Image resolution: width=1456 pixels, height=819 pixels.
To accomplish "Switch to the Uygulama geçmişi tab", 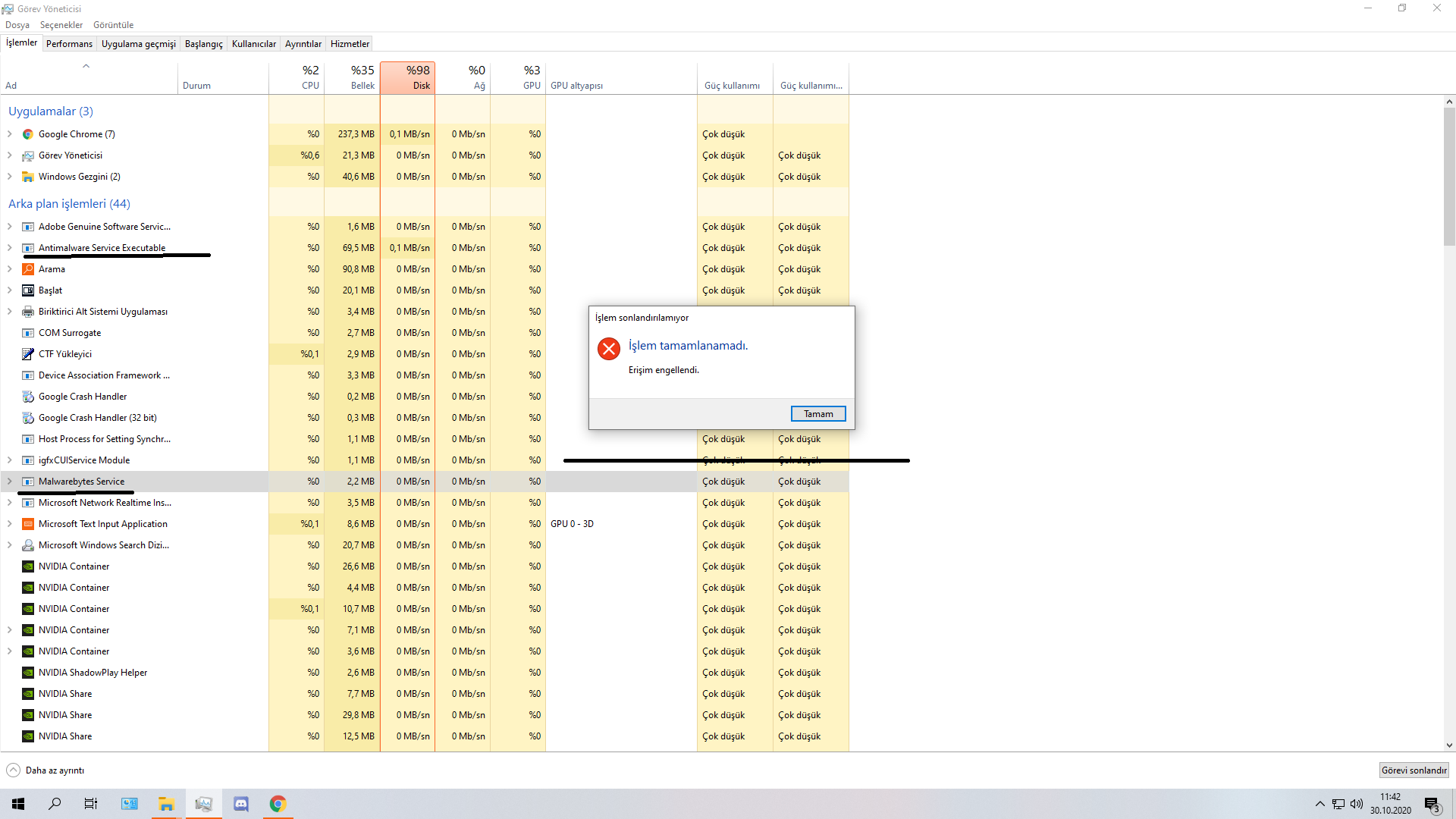I will [x=139, y=44].
